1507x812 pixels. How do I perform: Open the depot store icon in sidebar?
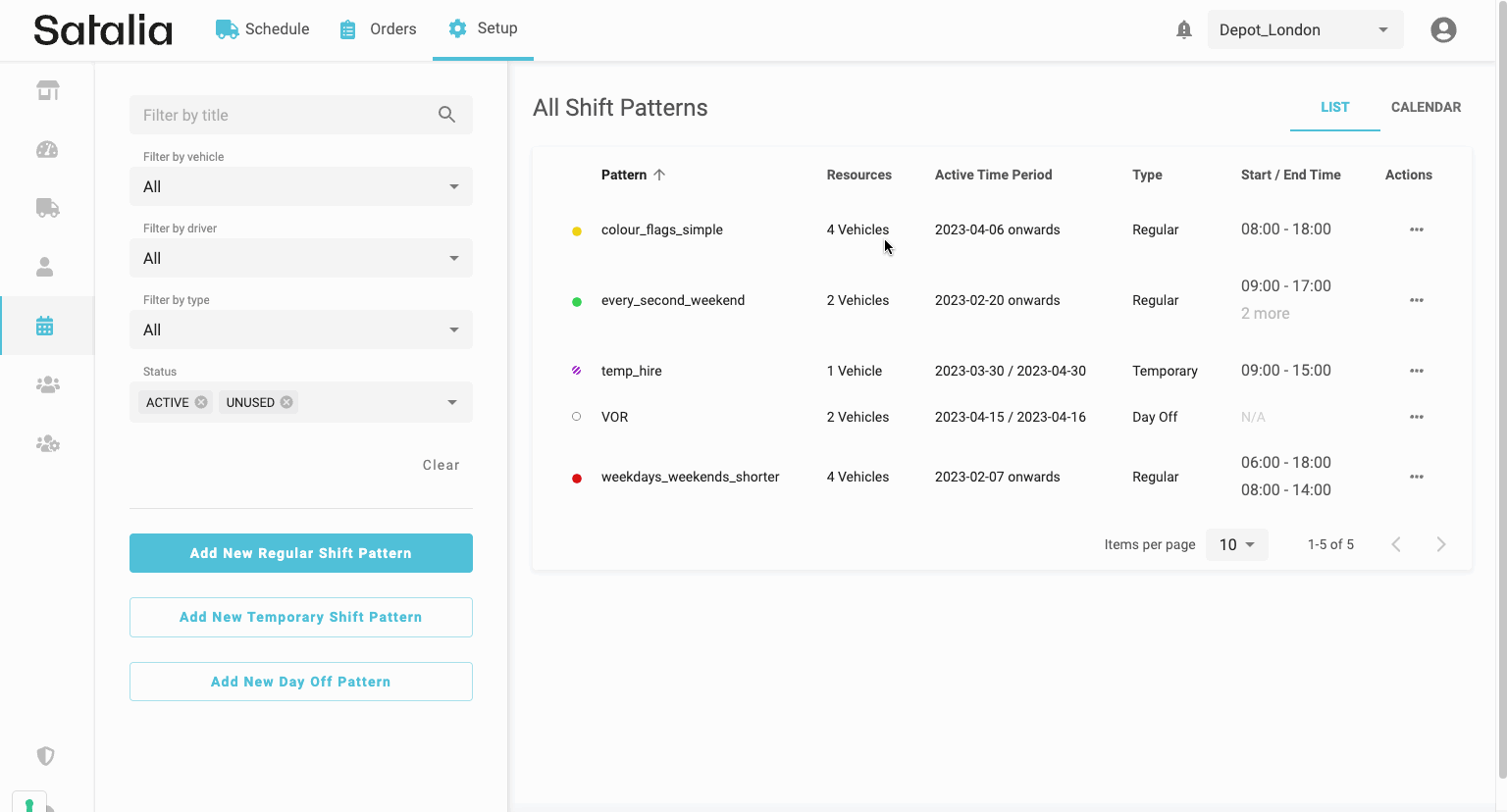47,90
